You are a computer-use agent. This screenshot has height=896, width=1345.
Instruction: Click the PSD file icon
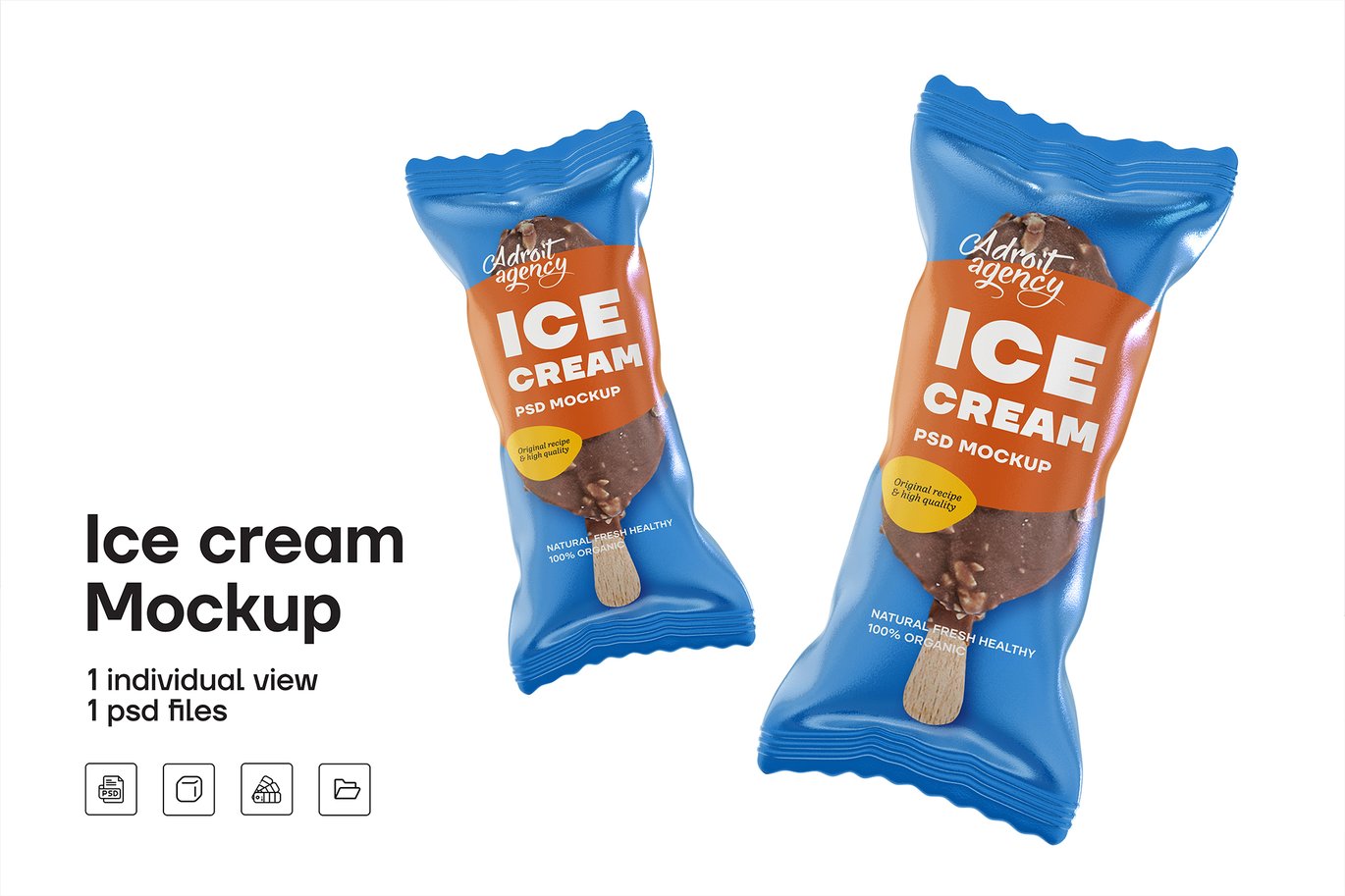111,789
